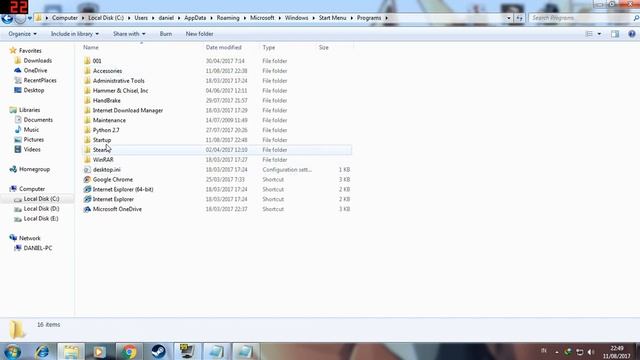Open the Music library
This screenshot has height=360, width=640.
tap(31, 129)
